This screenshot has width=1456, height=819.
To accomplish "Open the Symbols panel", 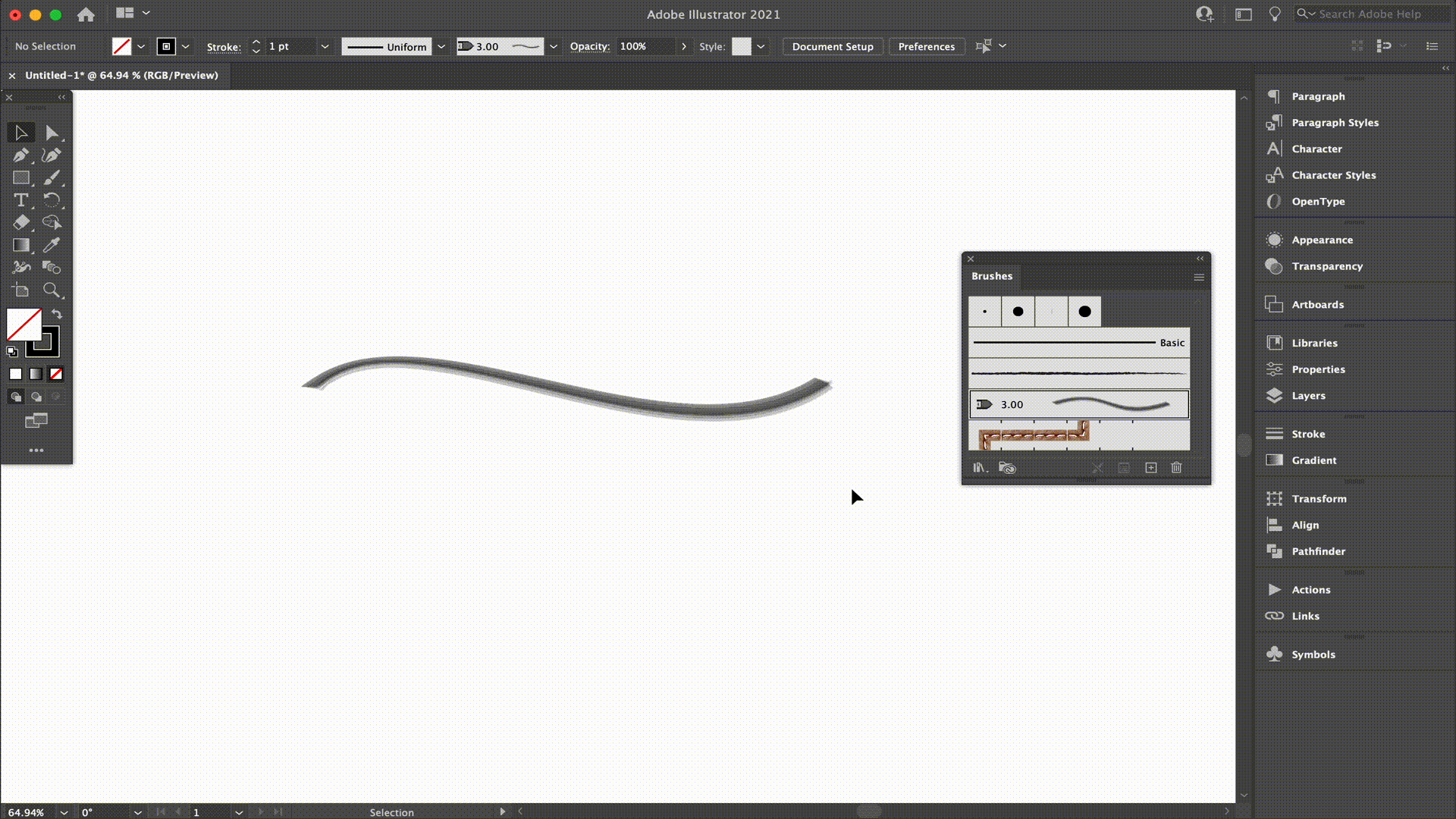I will (1313, 654).
